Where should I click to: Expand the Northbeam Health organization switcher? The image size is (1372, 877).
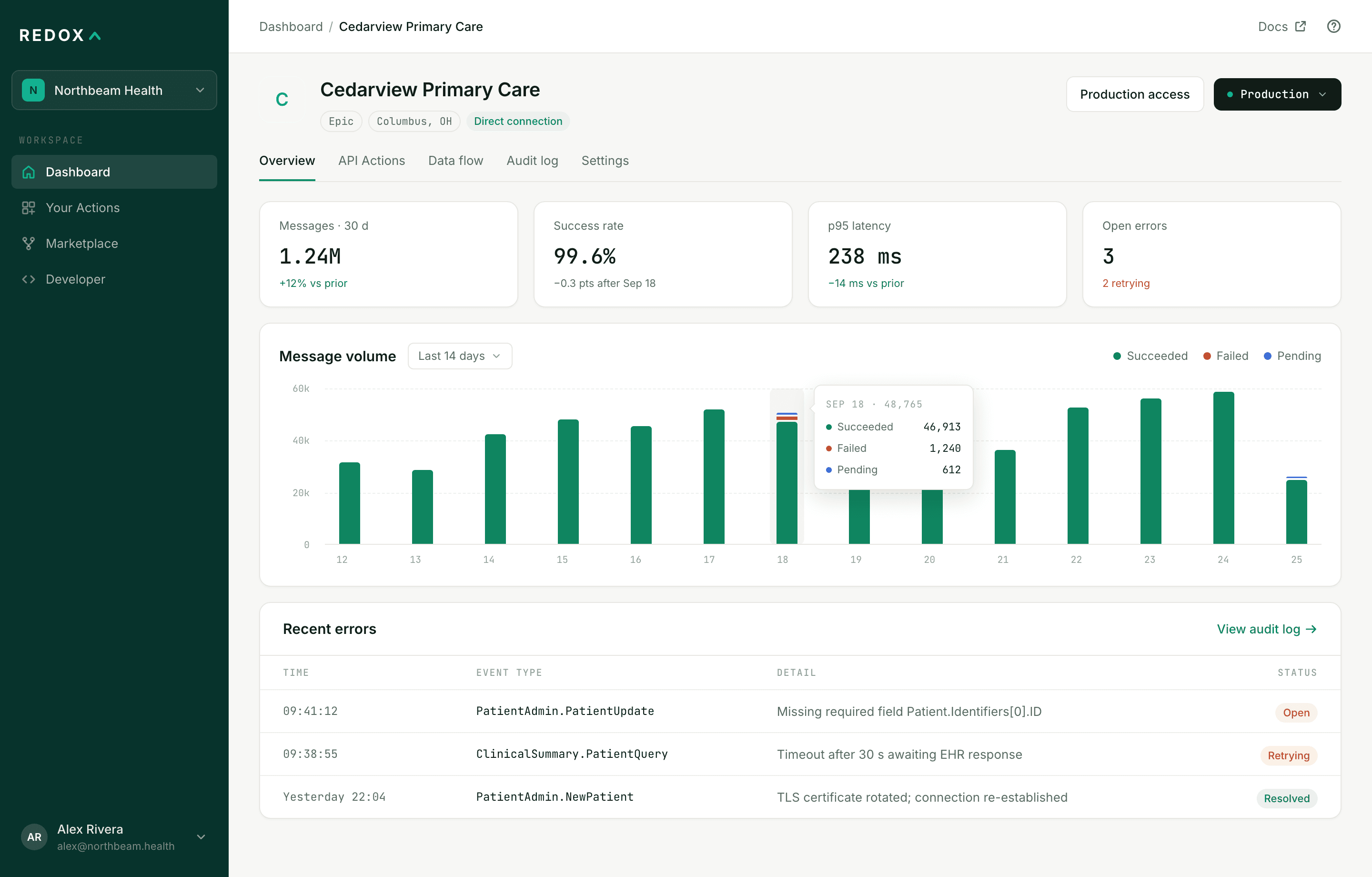pos(114,90)
